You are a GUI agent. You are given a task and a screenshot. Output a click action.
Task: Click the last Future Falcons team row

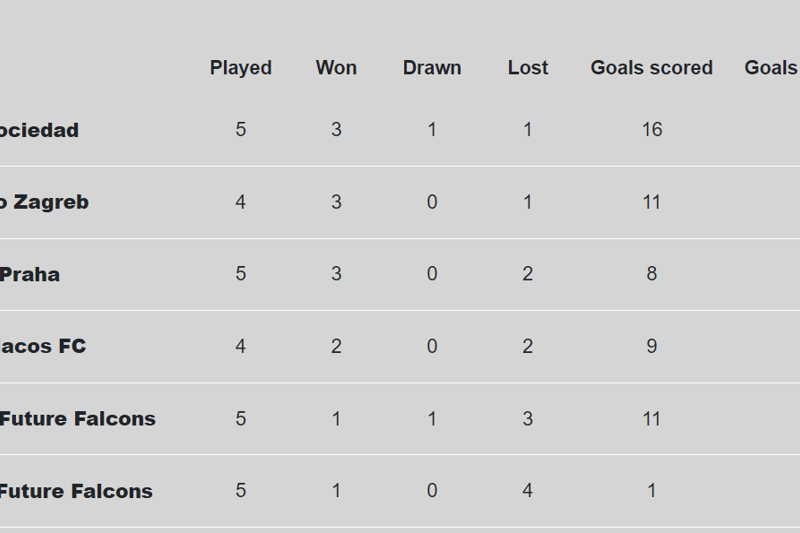[76, 491]
